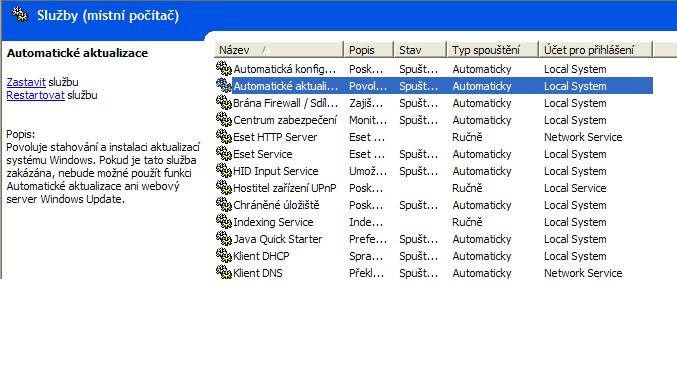
Task: Click the Služby title gear icon
Action: click(20, 15)
